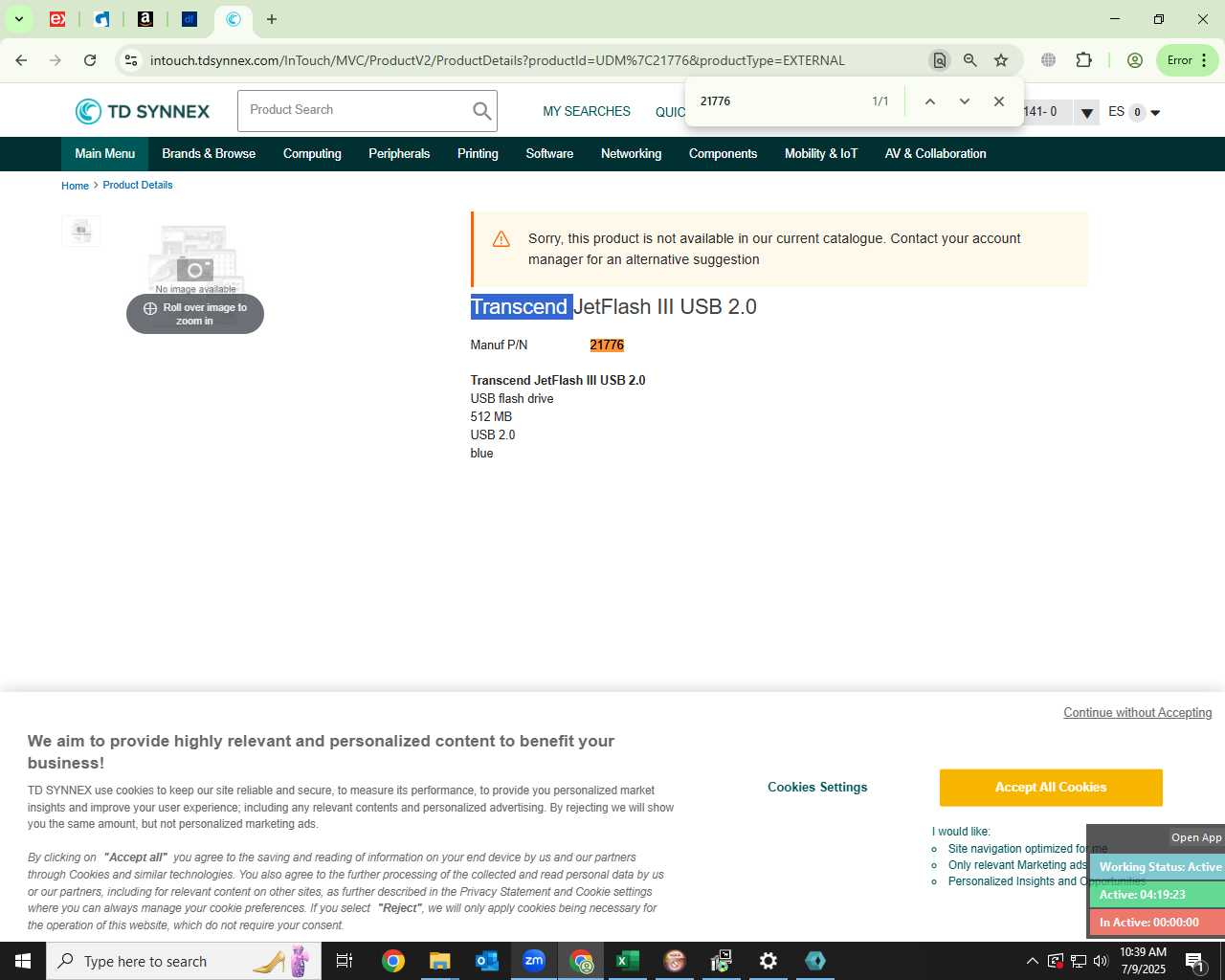Open the Chrome menu next to Error
1225x980 pixels.
[1204, 60]
